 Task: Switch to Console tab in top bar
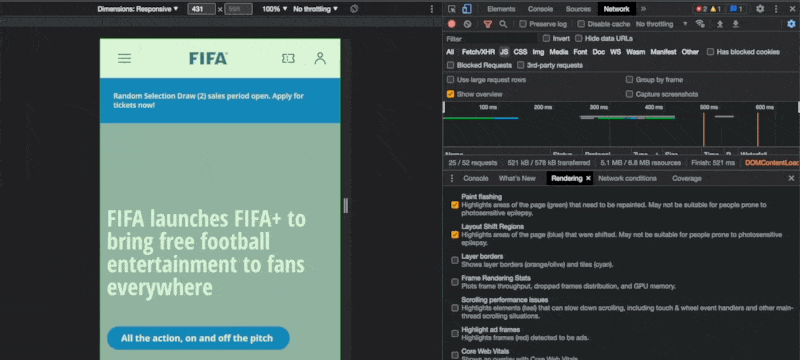tap(540, 9)
